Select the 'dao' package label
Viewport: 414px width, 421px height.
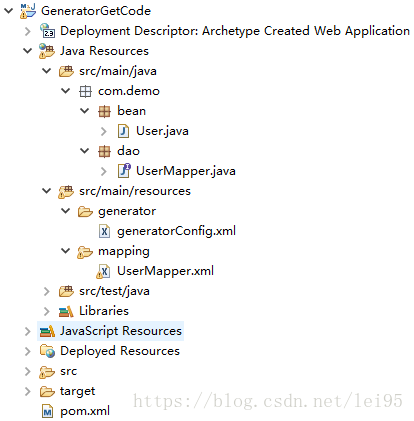[129, 151]
